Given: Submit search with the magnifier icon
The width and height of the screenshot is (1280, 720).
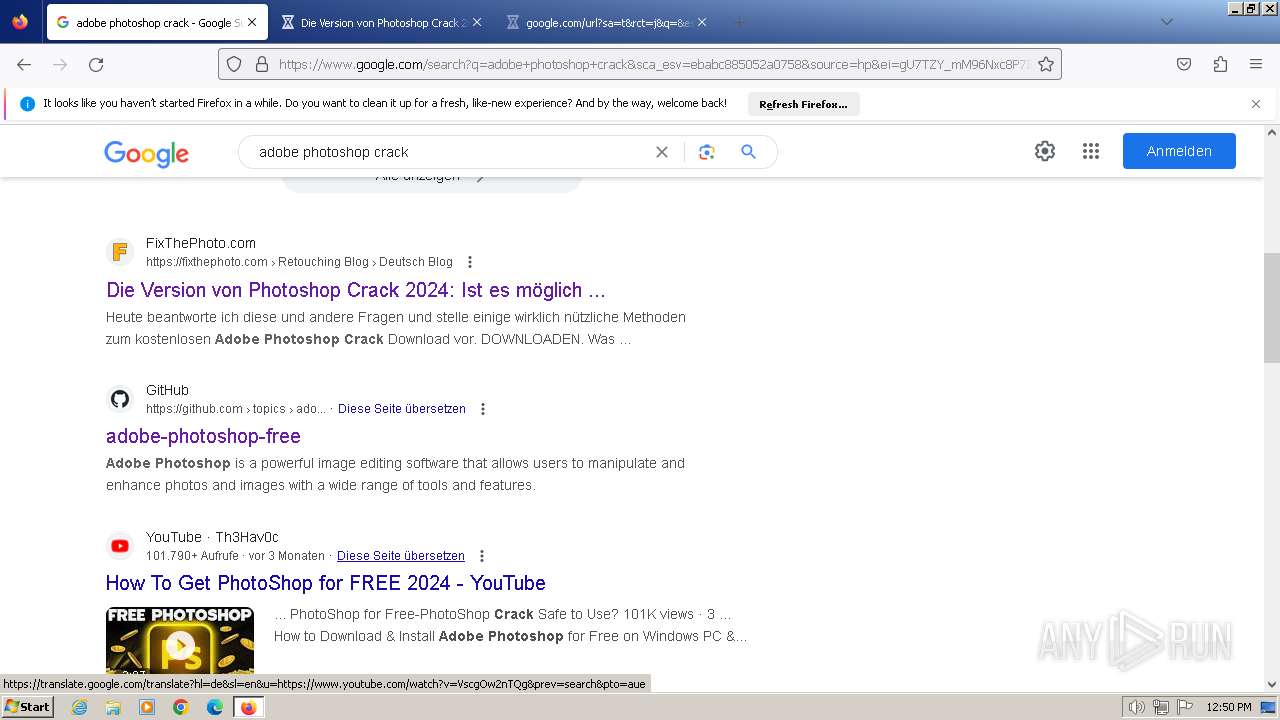Looking at the screenshot, I should coord(748,152).
